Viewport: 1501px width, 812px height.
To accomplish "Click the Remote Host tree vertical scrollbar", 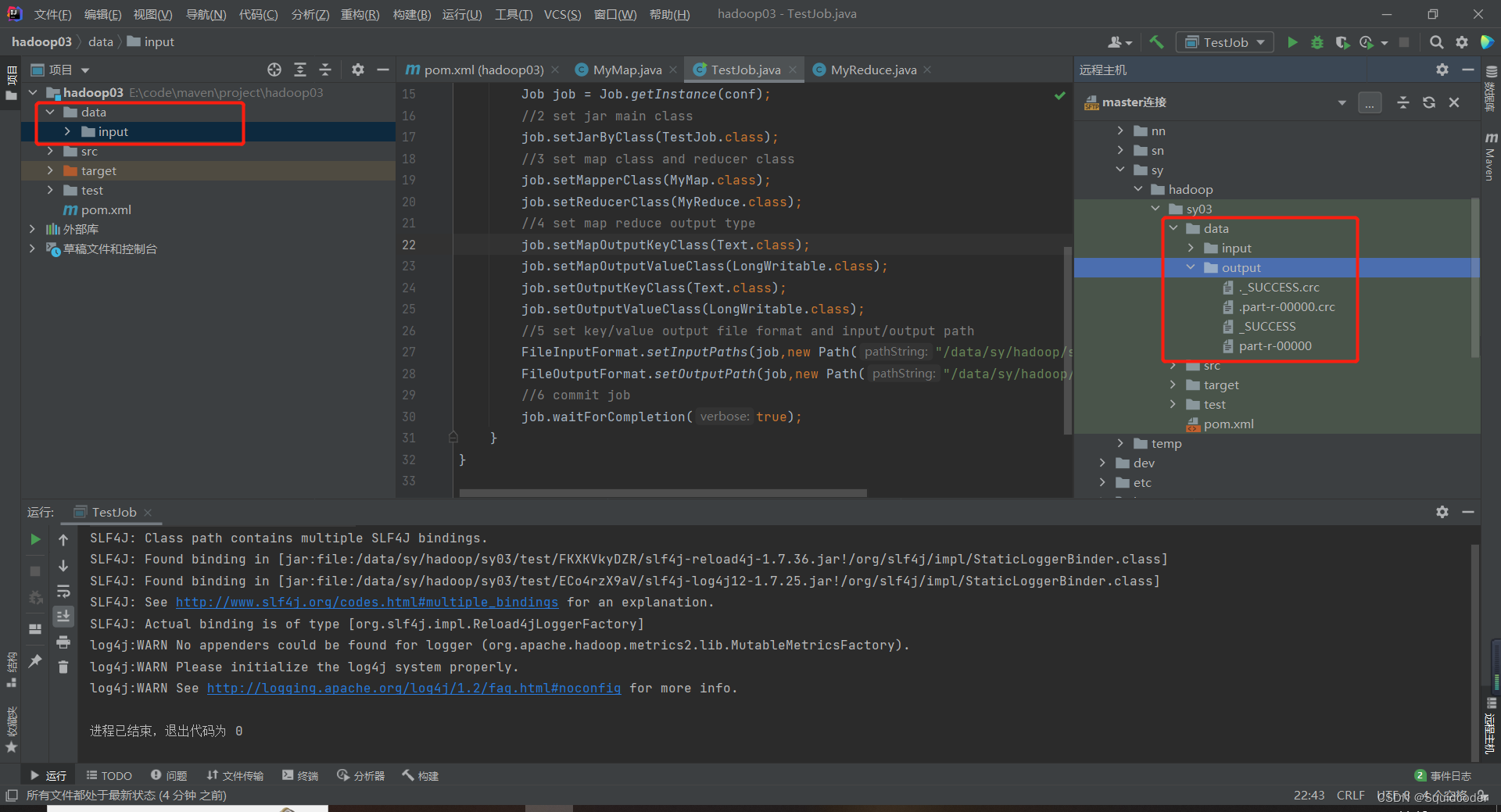I will pos(1475,277).
